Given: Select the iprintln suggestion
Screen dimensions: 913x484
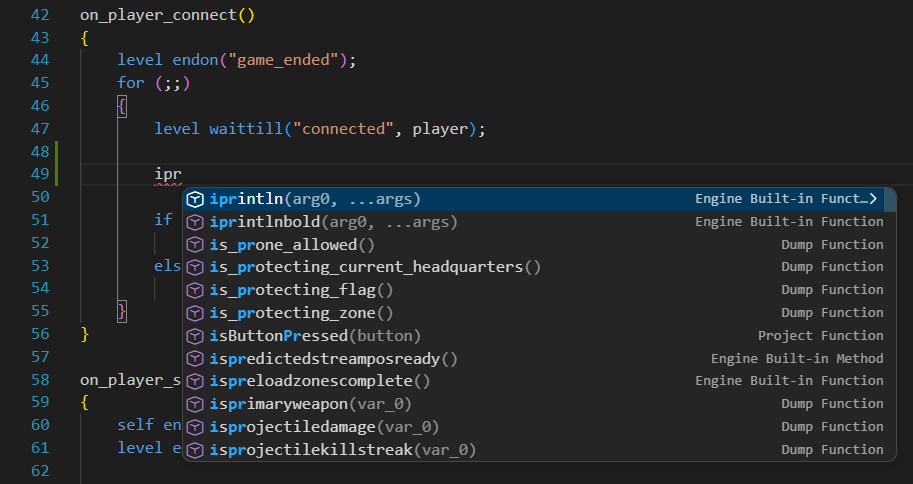Looking at the screenshot, I should (534, 199).
